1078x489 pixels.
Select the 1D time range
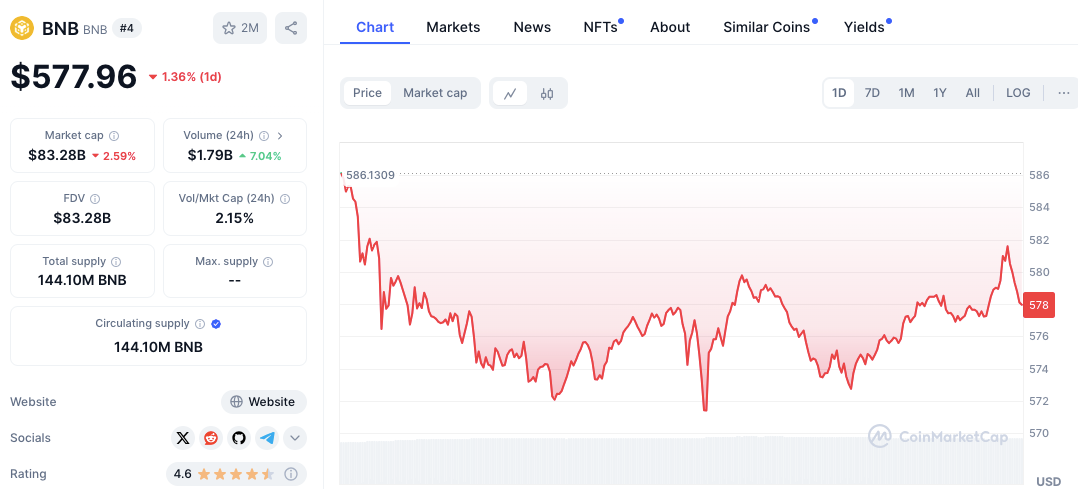coord(839,93)
